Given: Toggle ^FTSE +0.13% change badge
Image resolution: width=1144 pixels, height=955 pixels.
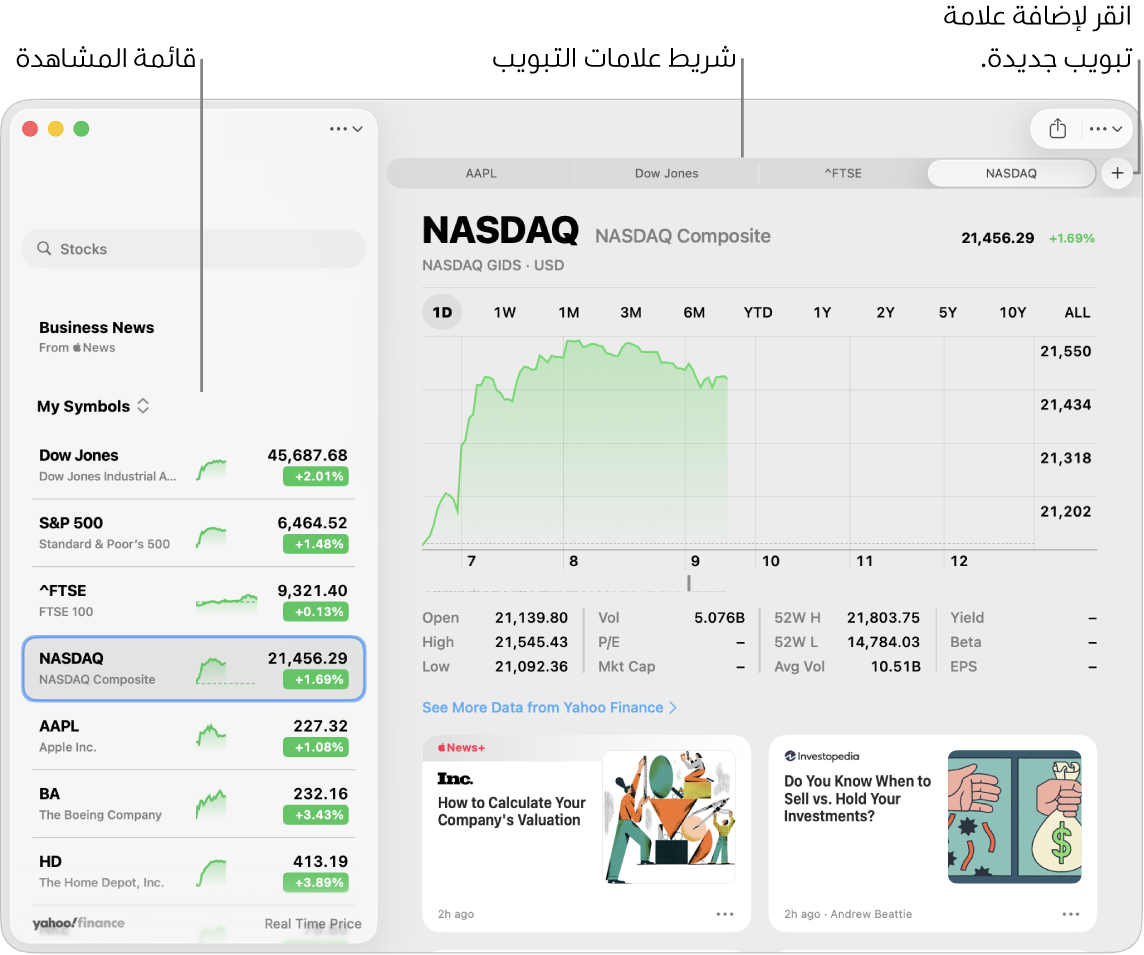Looking at the screenshot, I should click(x=316, y=612).
